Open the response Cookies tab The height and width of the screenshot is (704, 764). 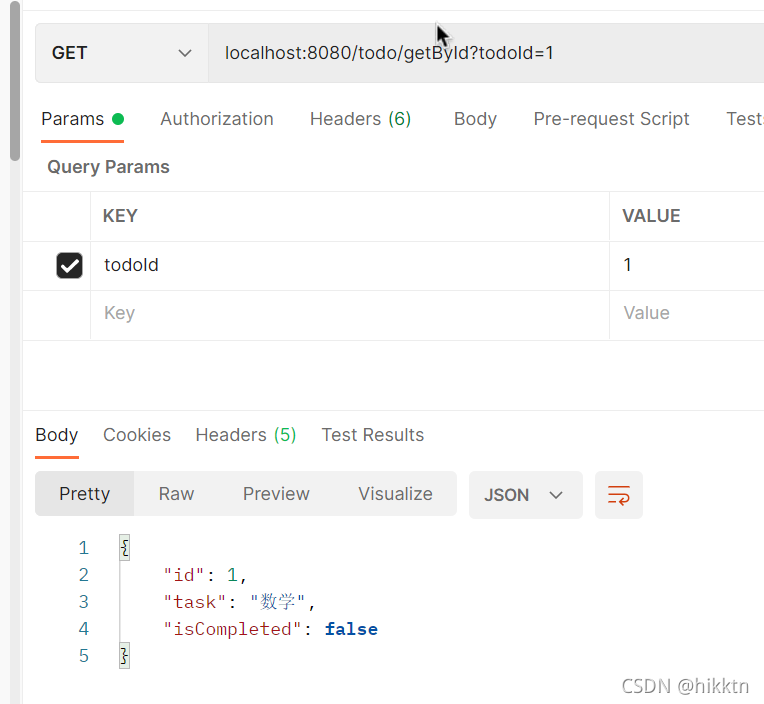(137, 435)
